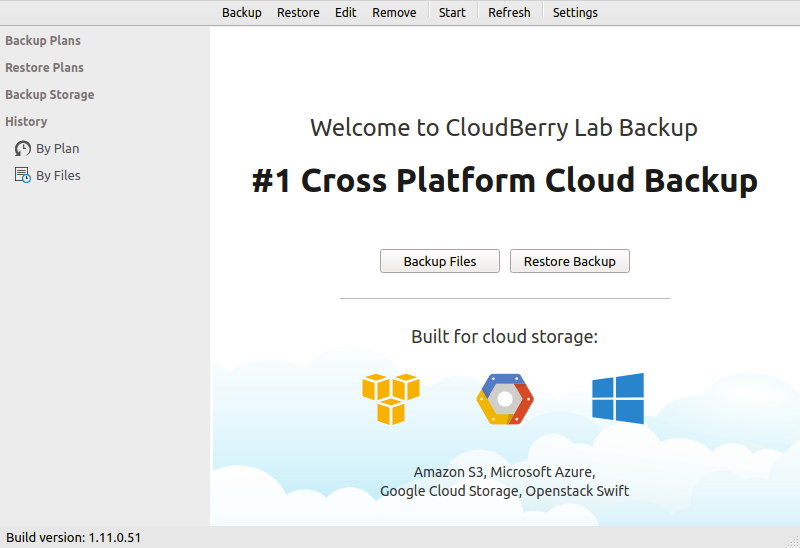Open Settings from the top toolbar
800x548 pixels.
tap(575, 13)
